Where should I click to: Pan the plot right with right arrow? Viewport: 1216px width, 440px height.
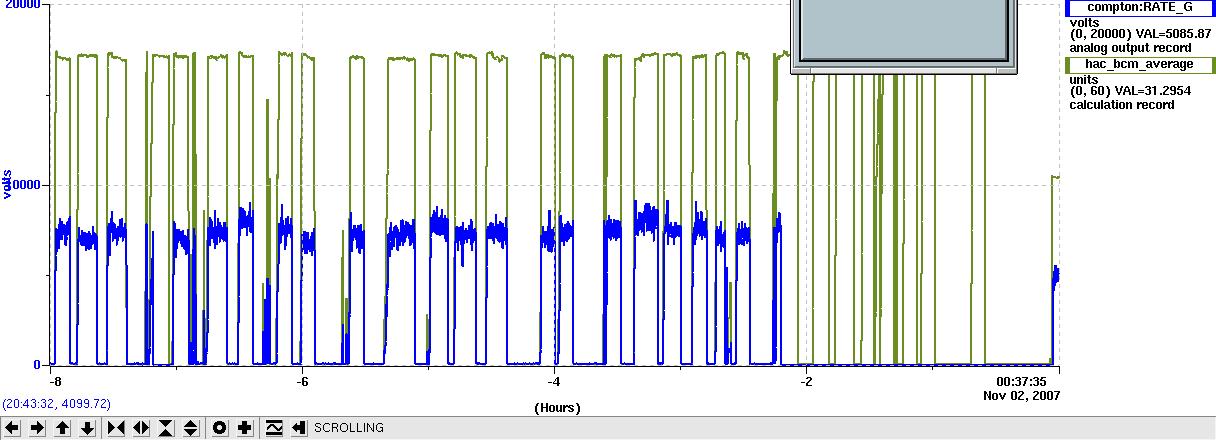click(x=37, y=428)
